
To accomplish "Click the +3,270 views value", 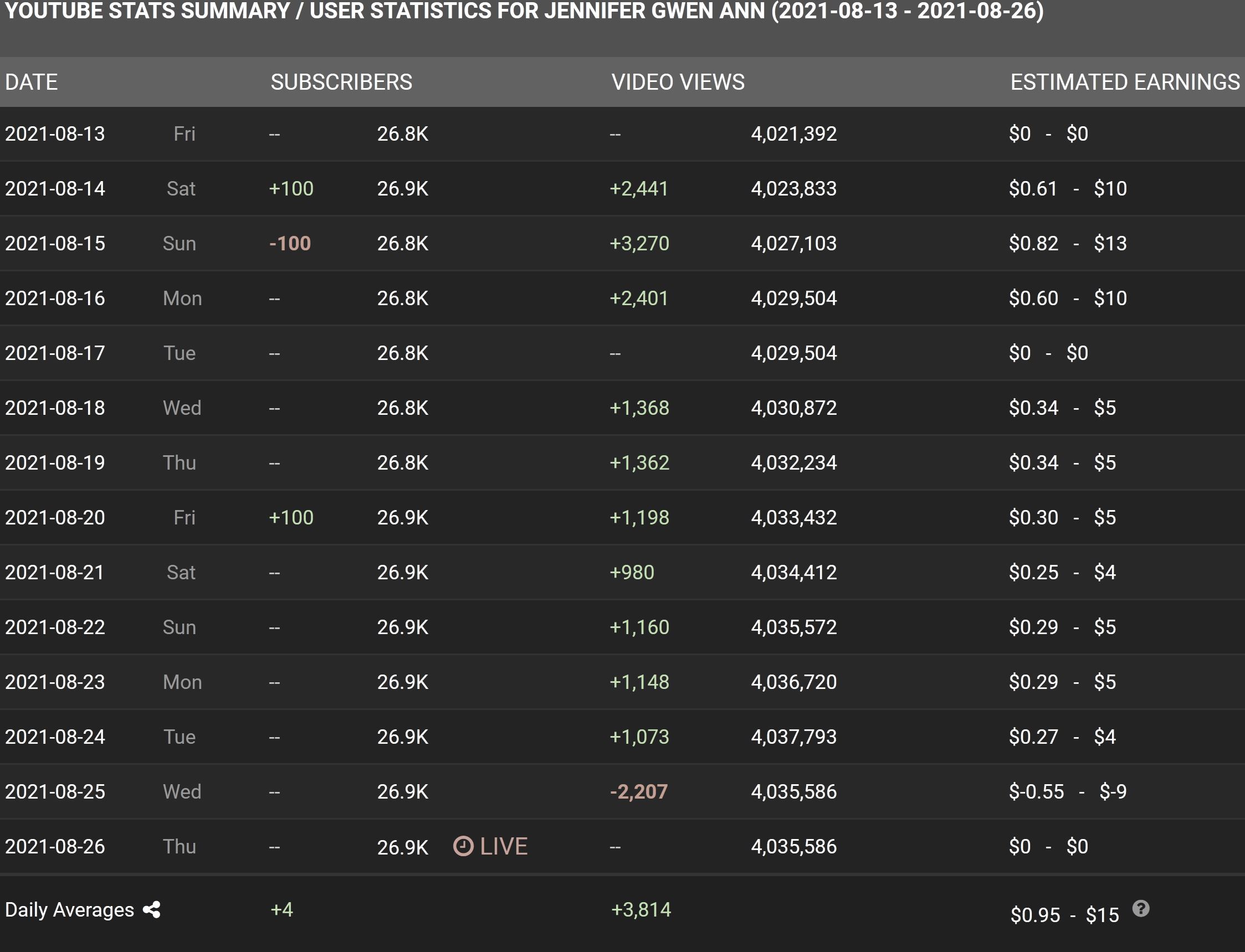I will click(x=639, y=244).
